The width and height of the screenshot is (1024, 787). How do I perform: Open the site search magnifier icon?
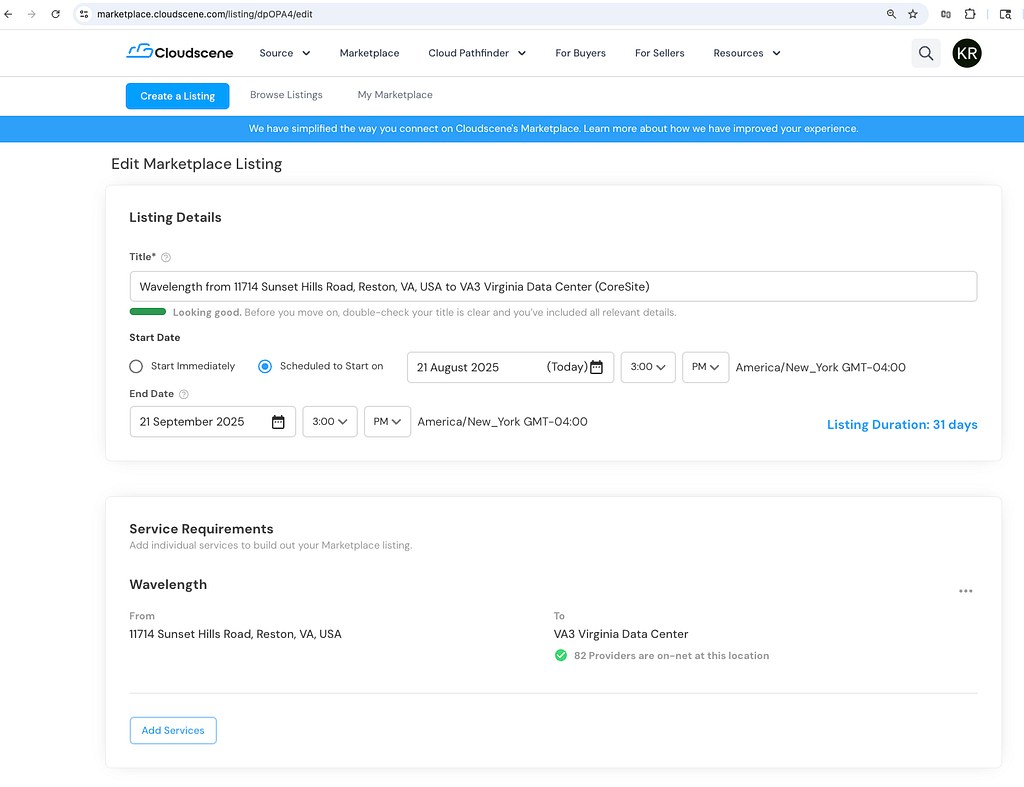click(x=925, y=53)
